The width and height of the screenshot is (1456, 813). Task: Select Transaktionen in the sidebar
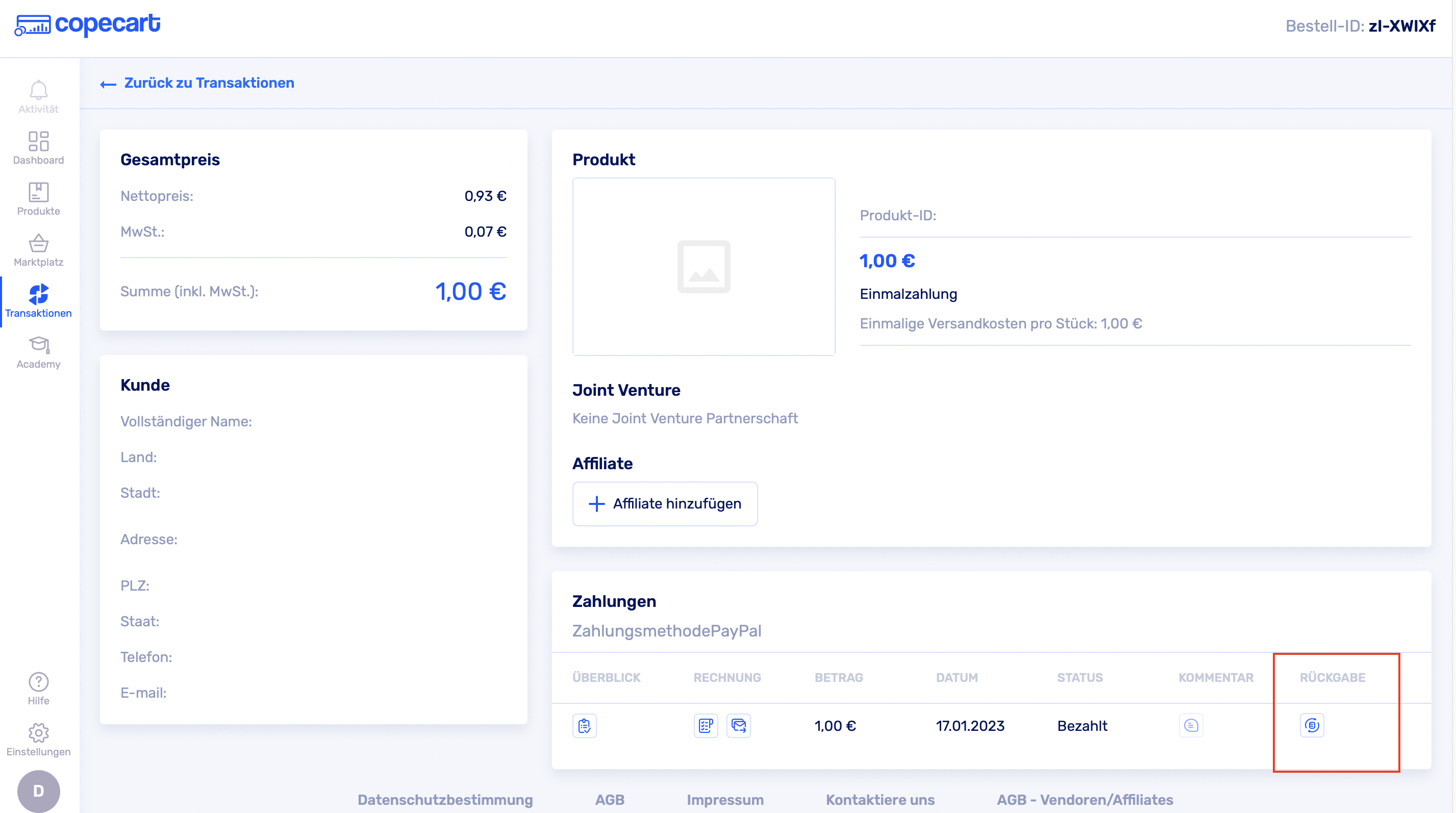[x=38, y=301]
